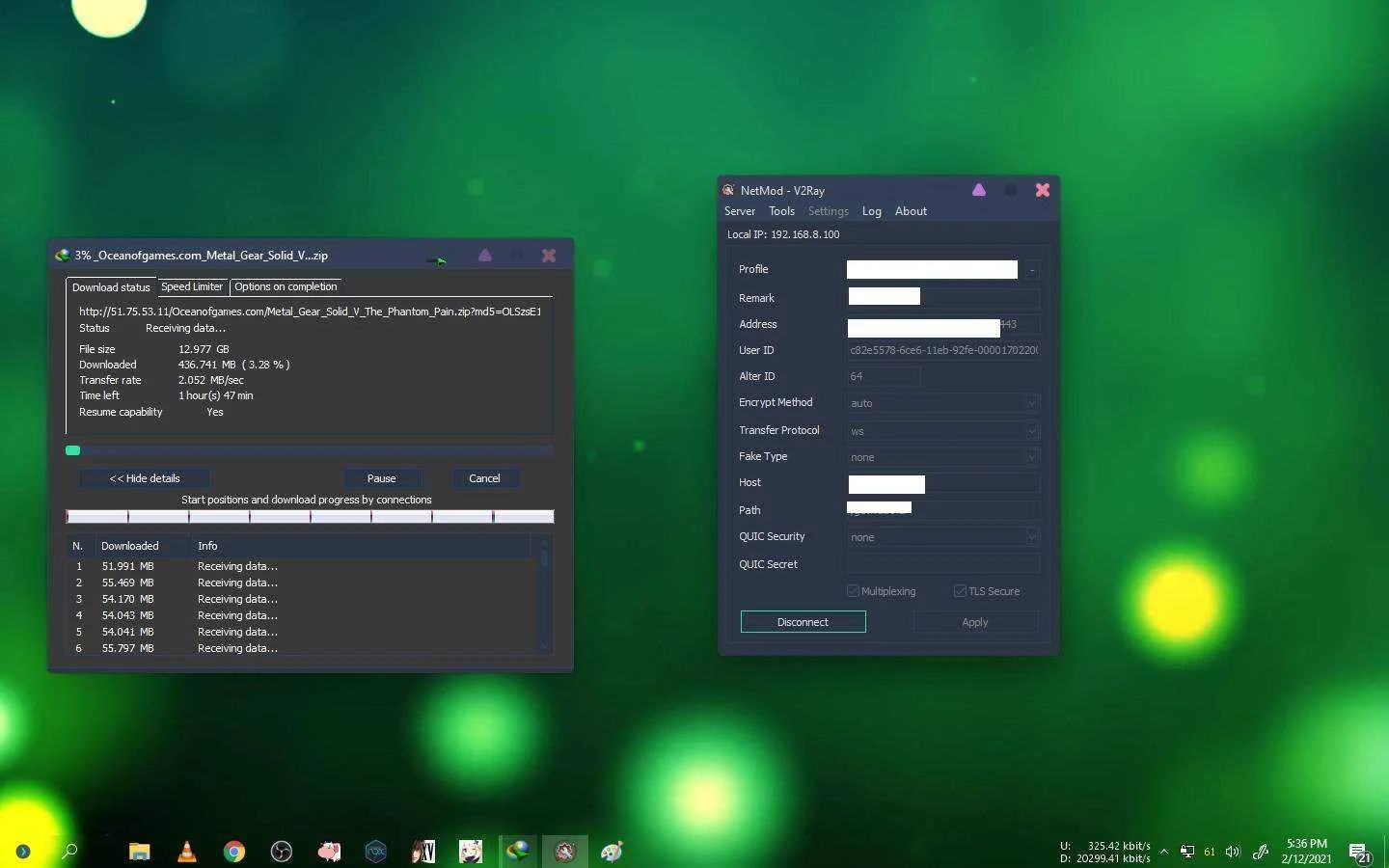Open taskbar search magnifier
1389x868 pixels.
point(70,851)
